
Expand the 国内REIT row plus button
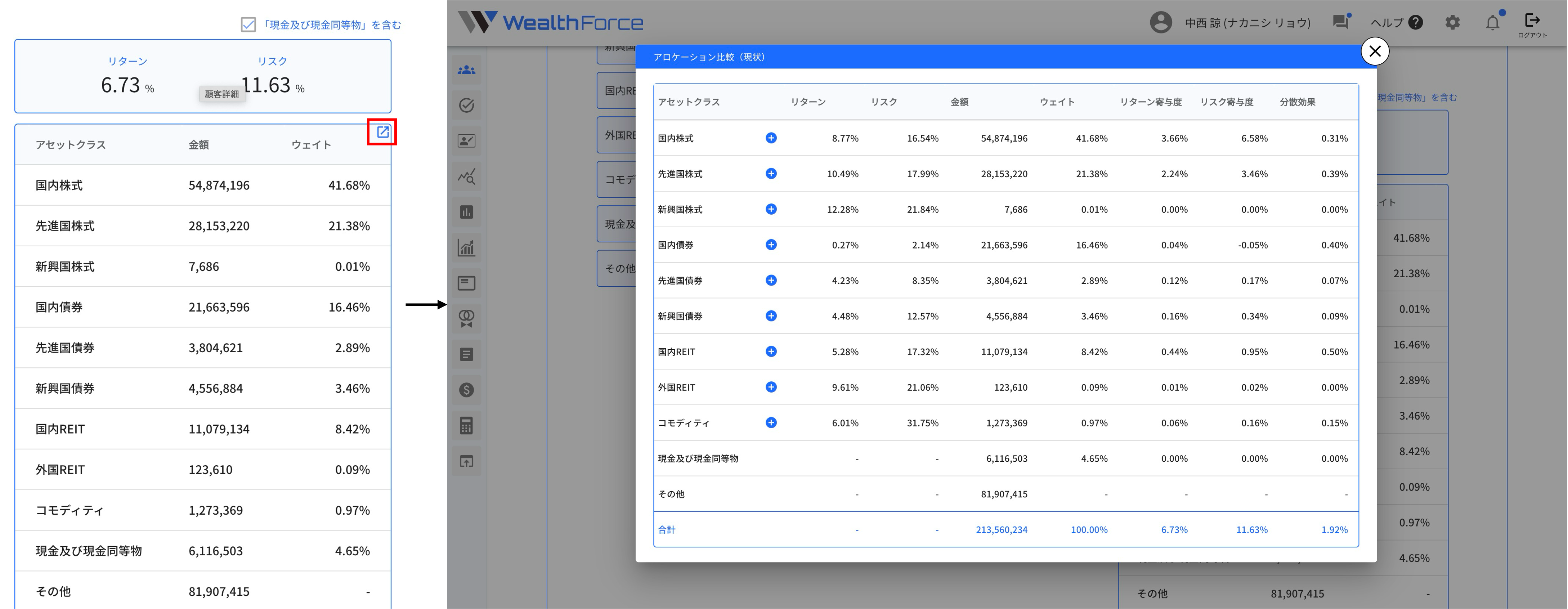(771, 351)
